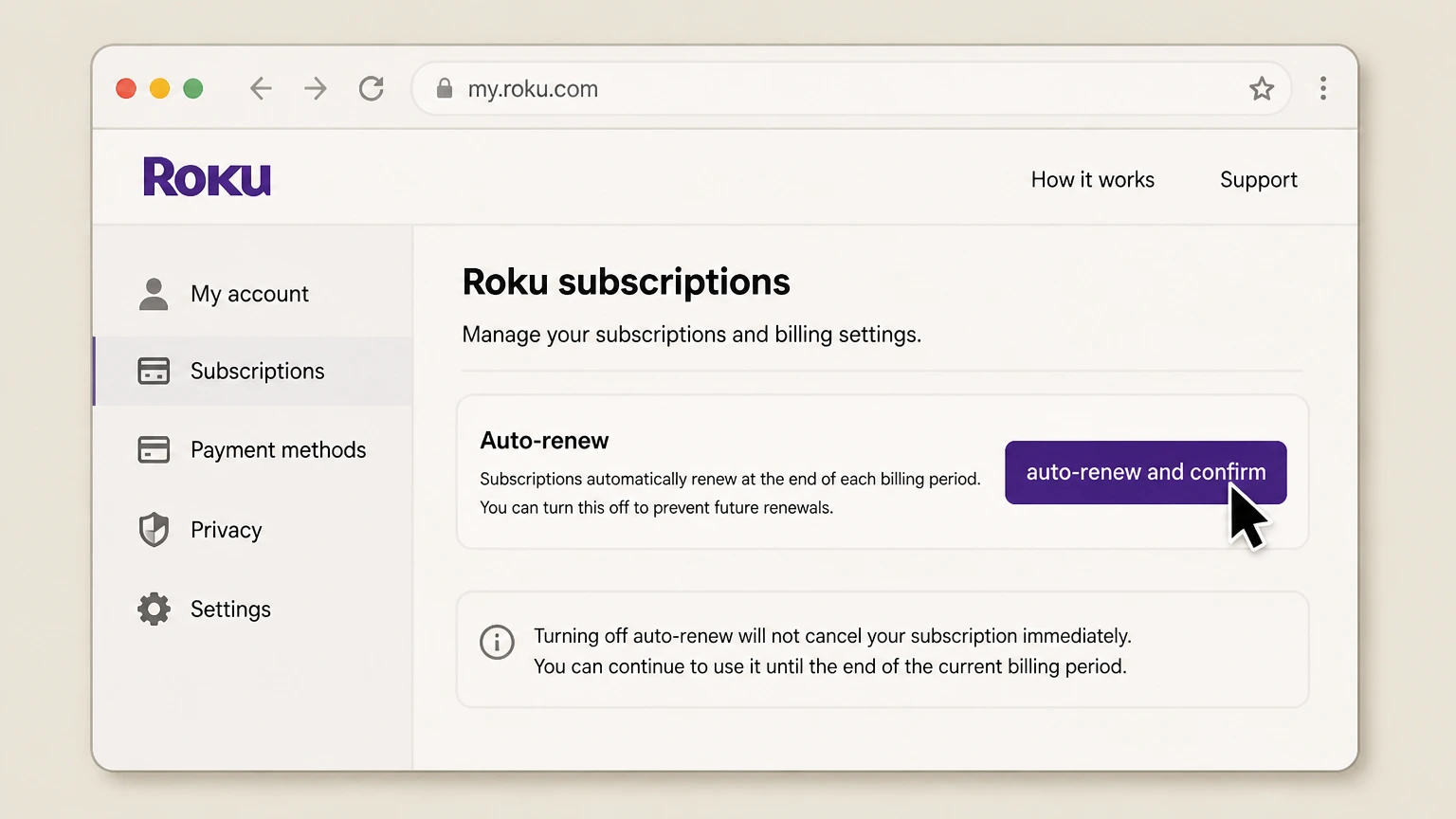Bookmark the page with the star icon

point(1262,89)
